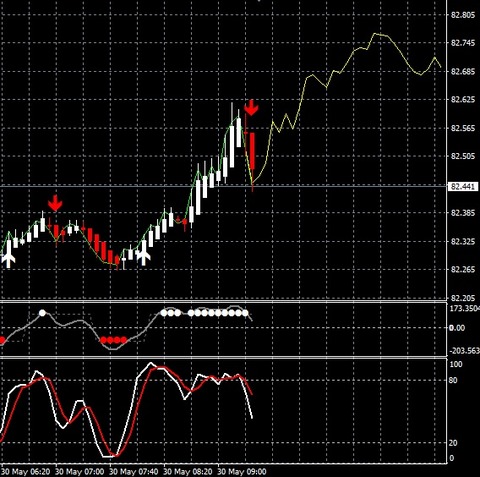This screenshot has width=480, height=477.
Task: Click the 82.205 price scale label
Action: coord(463,298)
